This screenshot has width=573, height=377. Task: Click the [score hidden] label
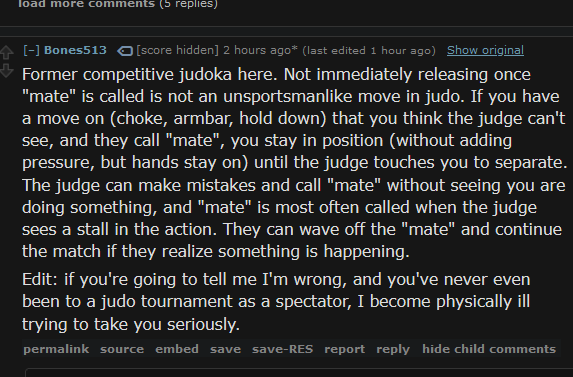pos(177,50)
